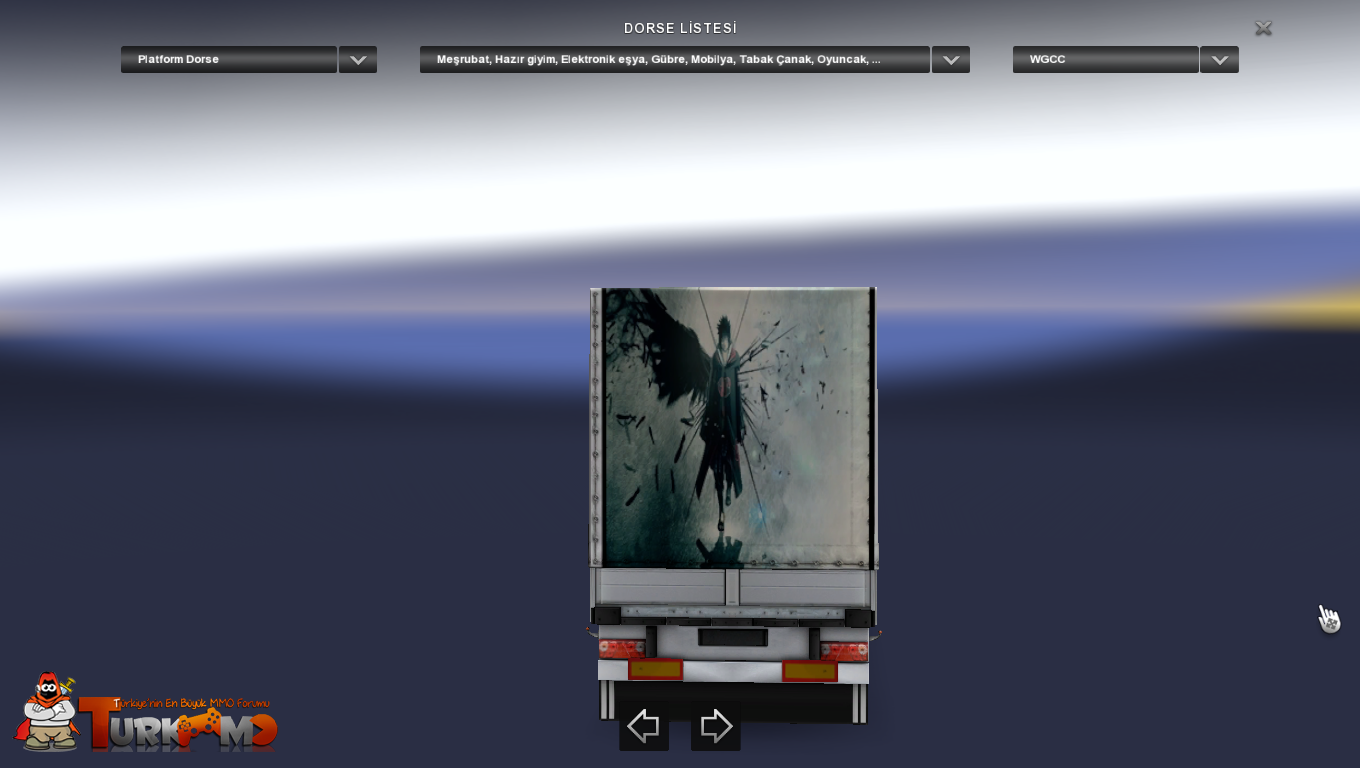Select the Meşrubat, Hazır giyim cargo field

[x=675, y=59]
